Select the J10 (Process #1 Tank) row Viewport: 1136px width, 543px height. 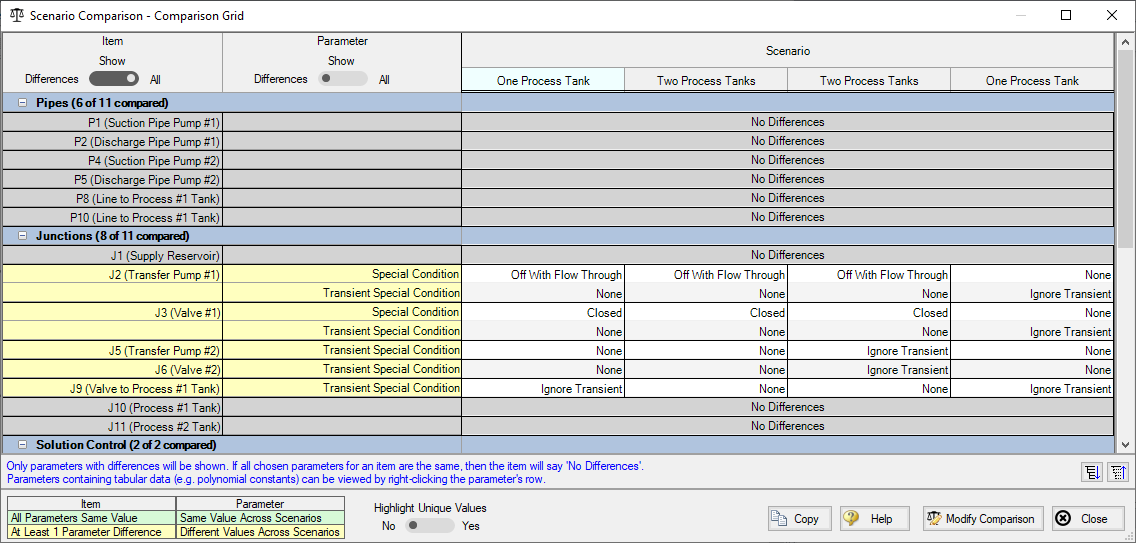pyautogui.click(x=556, y=407)
